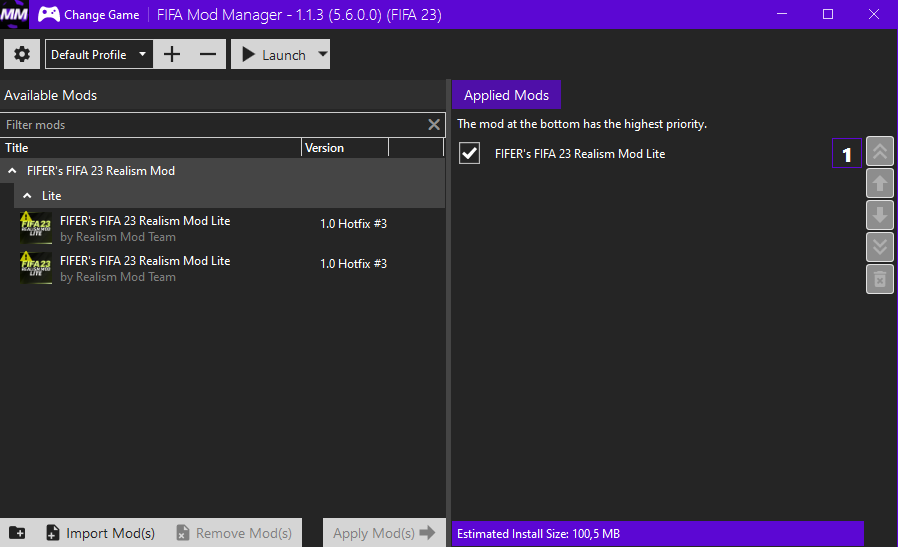Sort mods by Title column

pyautogui.click(x=151, y=148)
